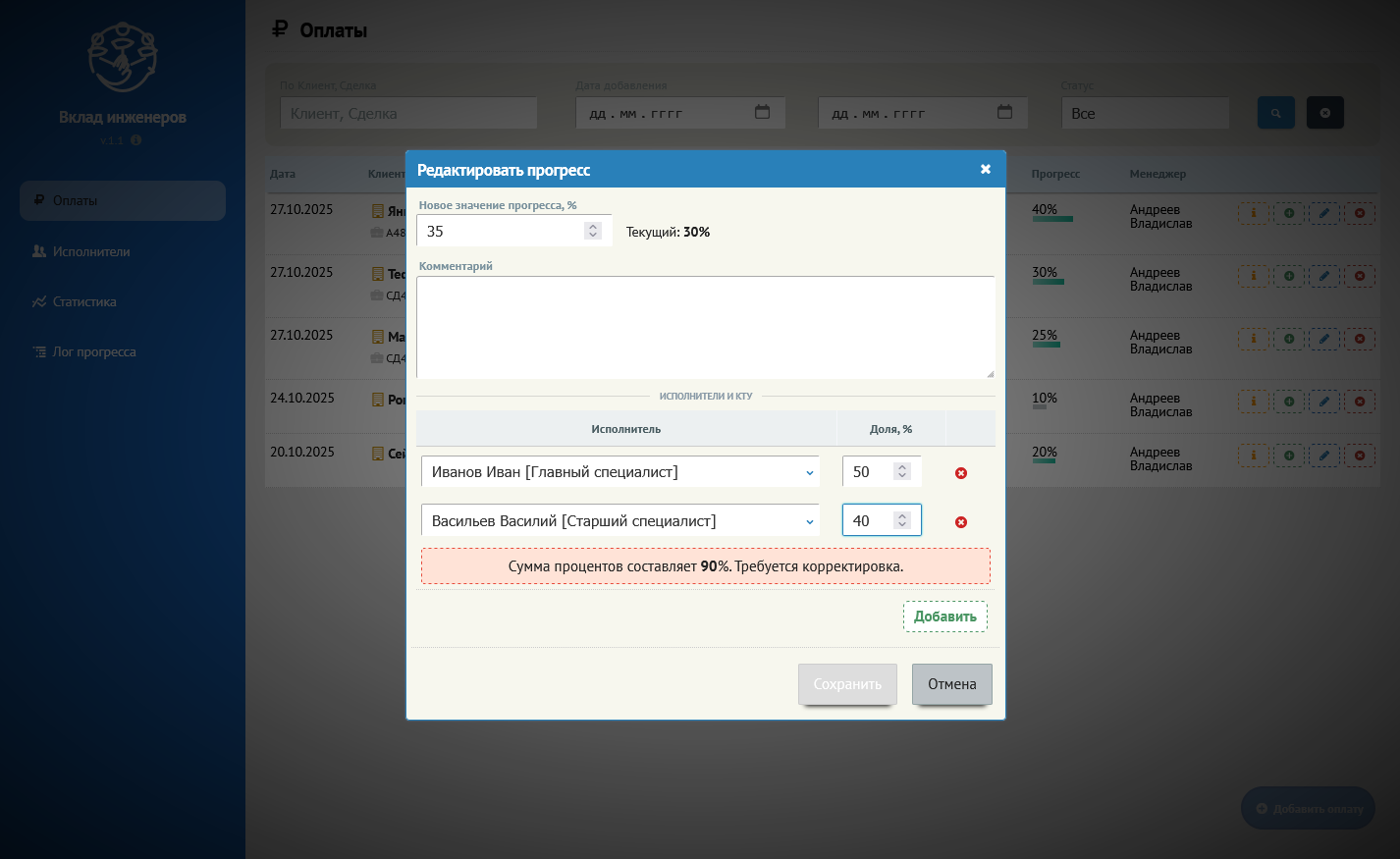Open the version info icon in the sidebar

136,140
